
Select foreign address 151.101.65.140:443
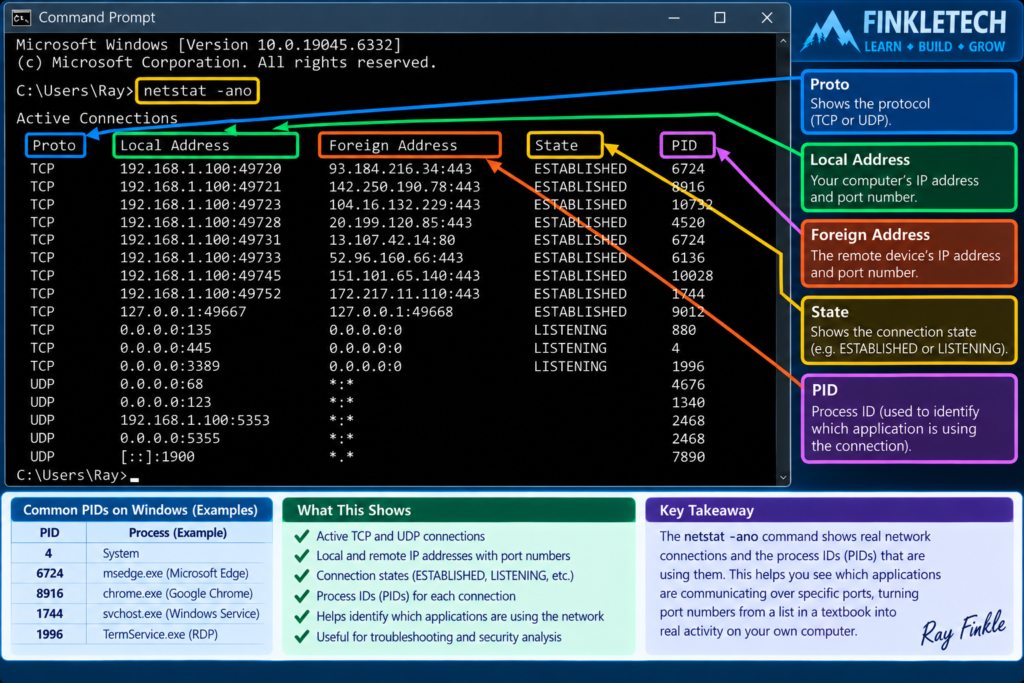404,276
